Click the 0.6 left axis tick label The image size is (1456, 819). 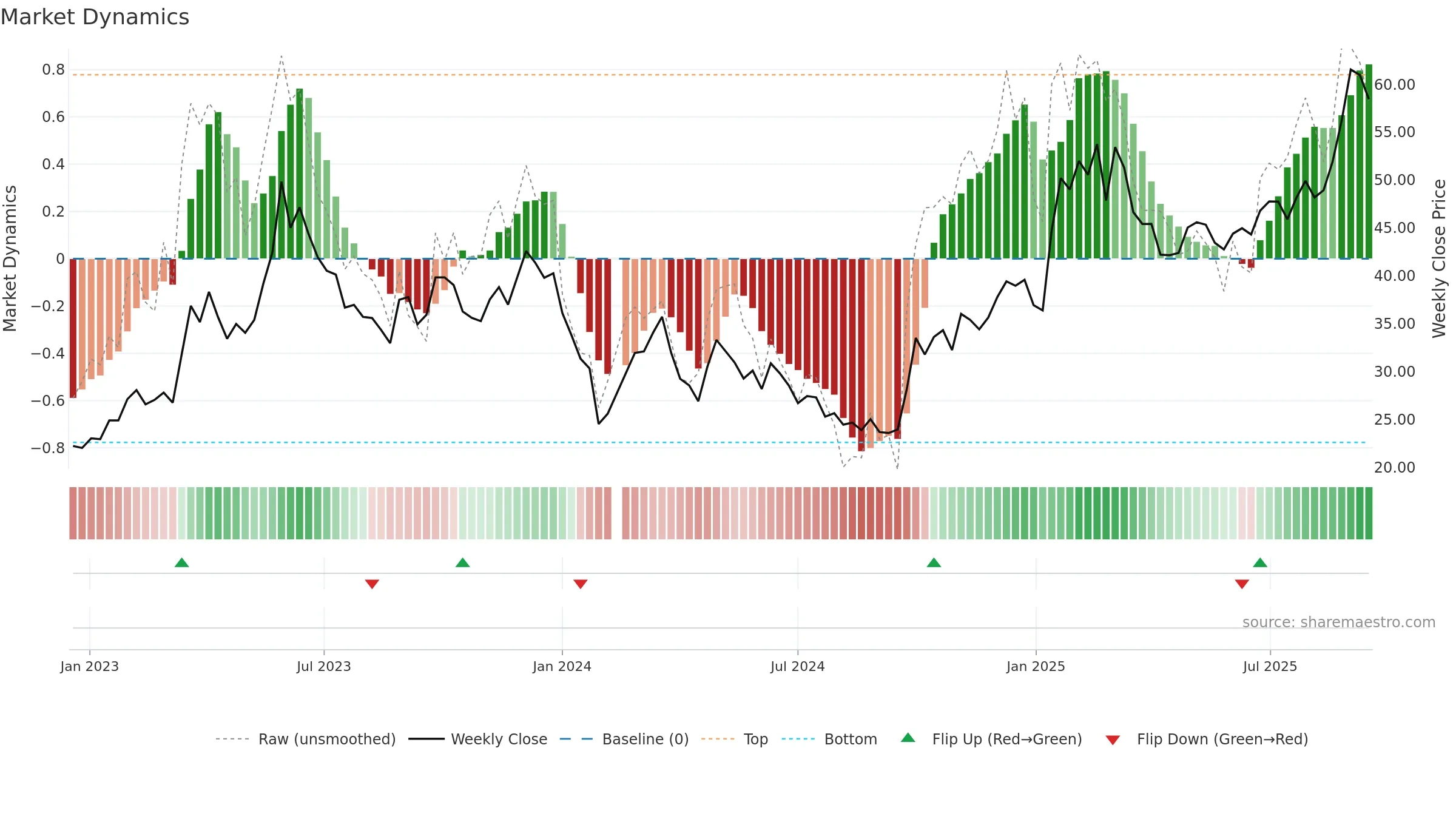[x=53, y=117]
